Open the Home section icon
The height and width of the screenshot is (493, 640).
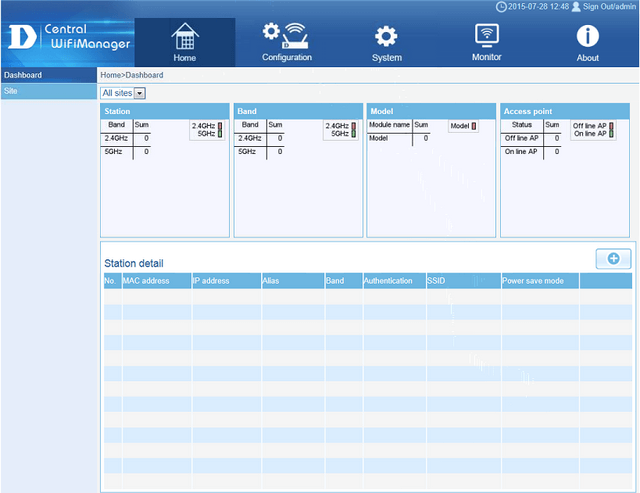click(184, 41)
